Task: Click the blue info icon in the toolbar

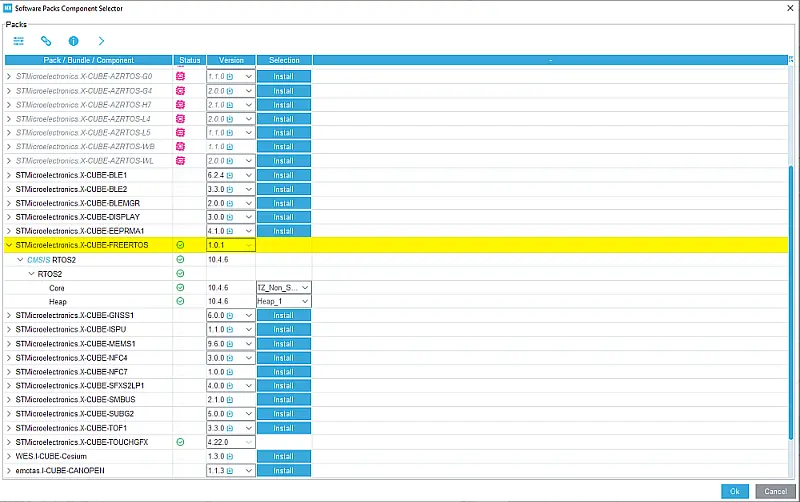Action: tap(73, 41)
